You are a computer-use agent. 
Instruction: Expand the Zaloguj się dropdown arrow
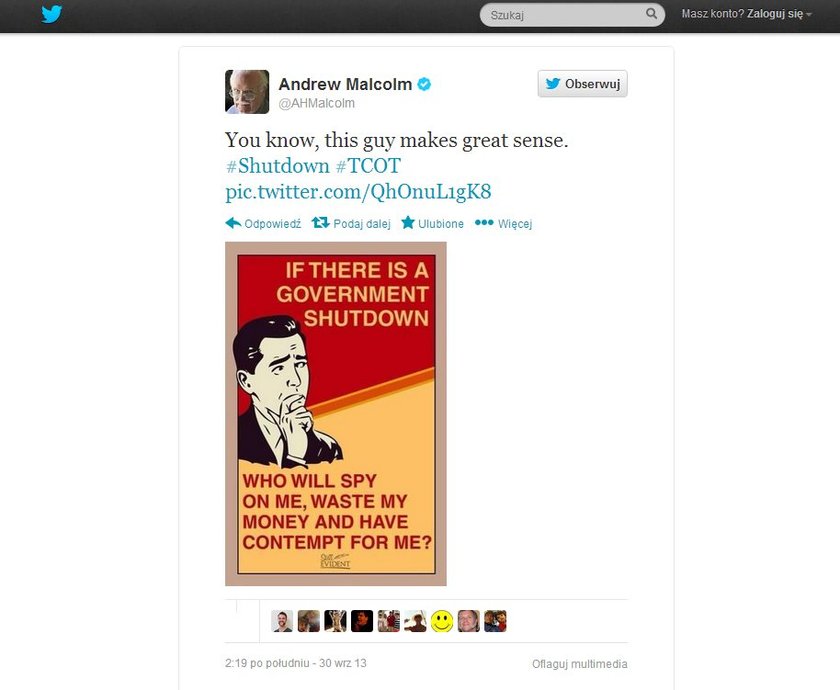(x=809, y=15)
